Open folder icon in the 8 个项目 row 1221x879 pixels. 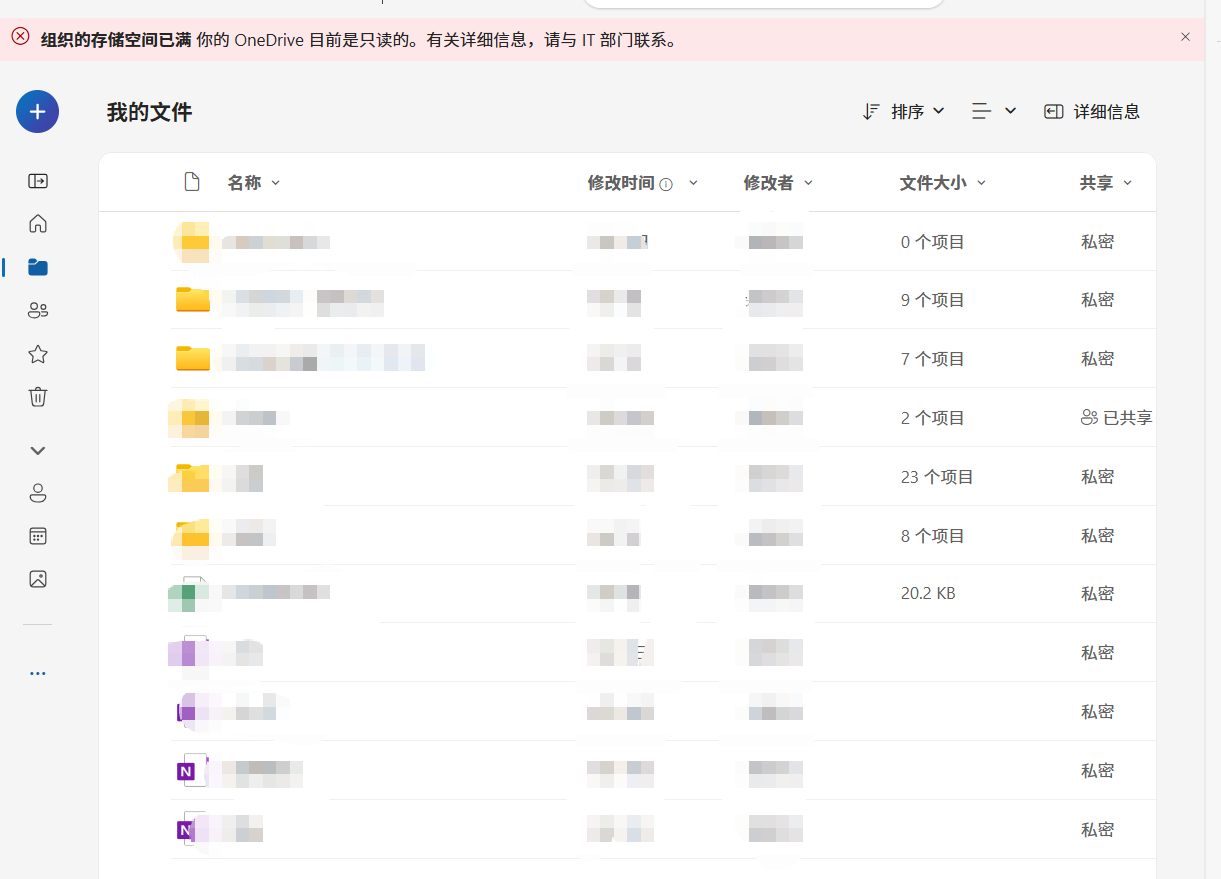point(190,536)
